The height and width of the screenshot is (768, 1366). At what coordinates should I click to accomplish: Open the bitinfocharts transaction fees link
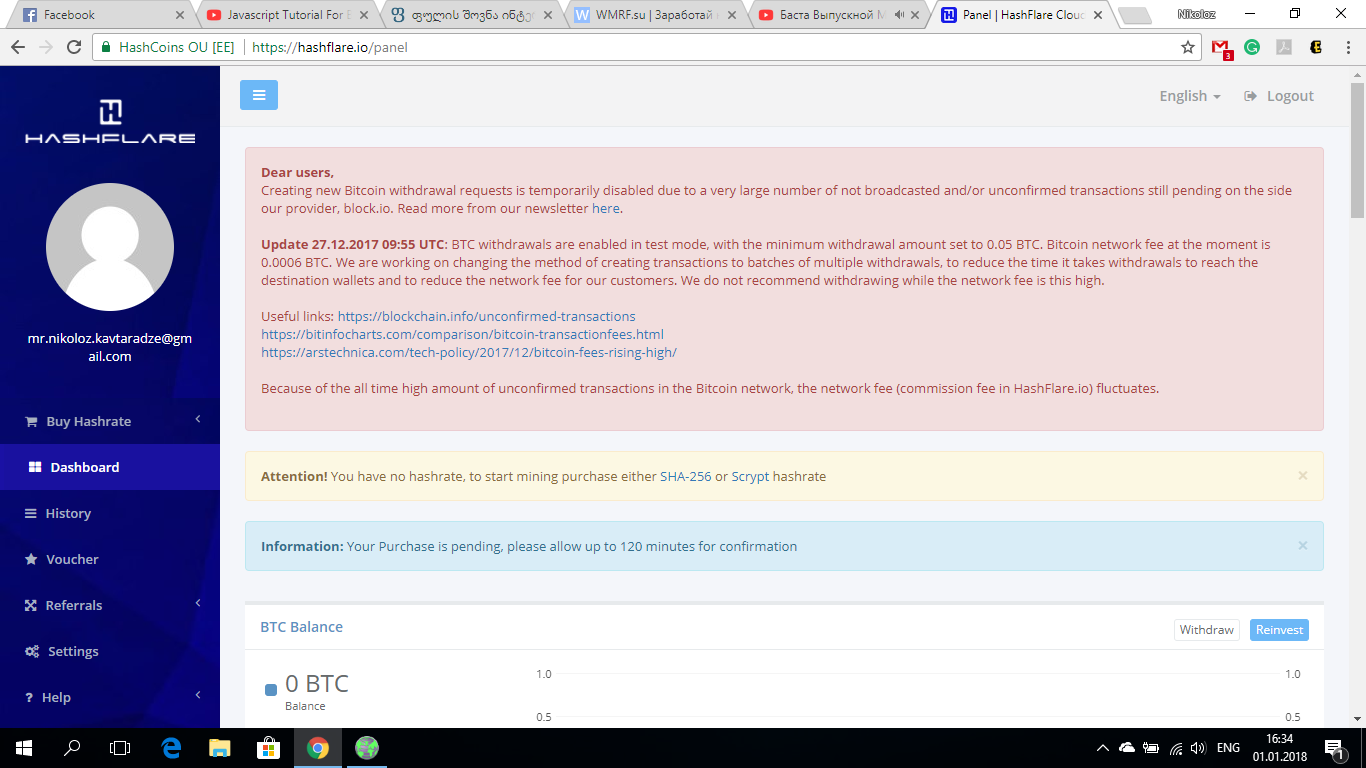pyautogui.click(x=462, y=334)
